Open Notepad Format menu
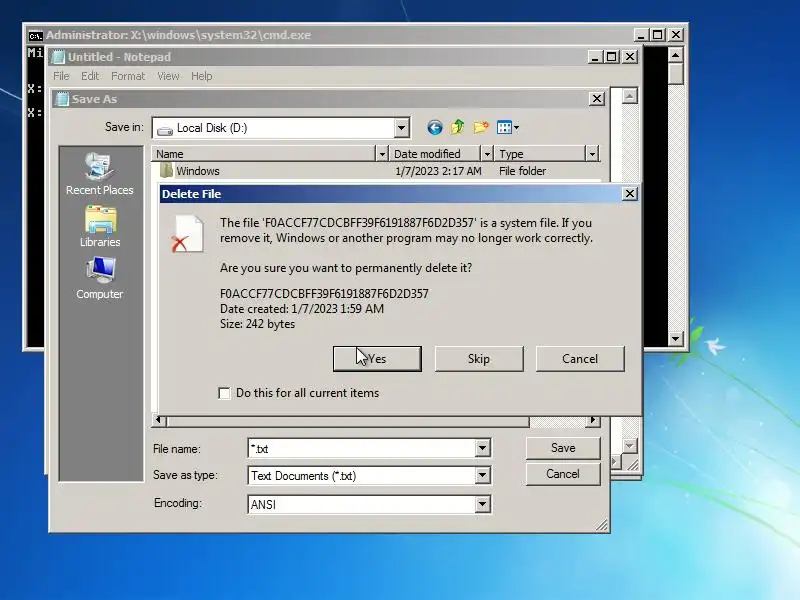The width and height of the screenshot is (800, 600). click(128, 76)
